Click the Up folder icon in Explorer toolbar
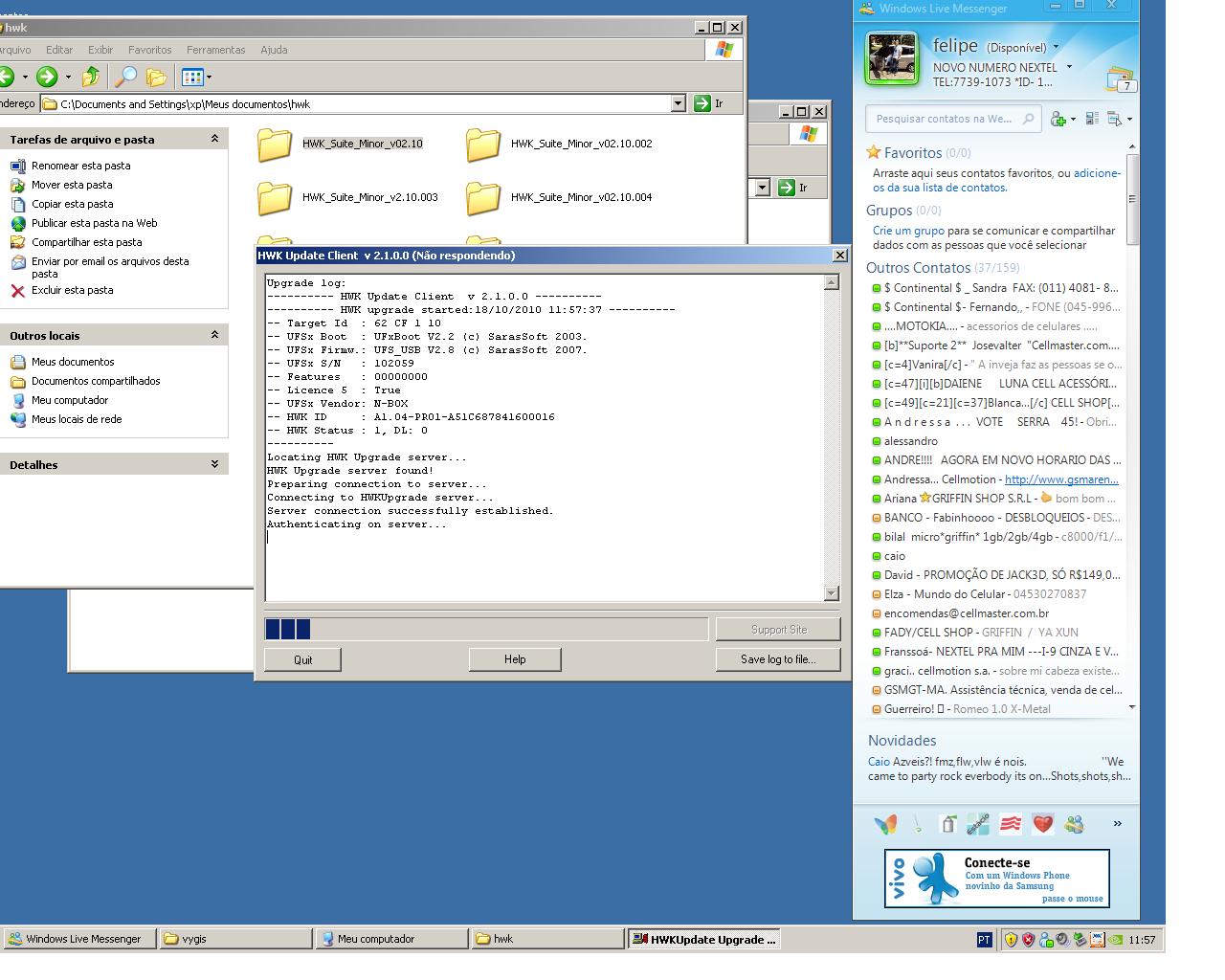This screenshot has height=980, width=1225. click(x=91, y=77)
